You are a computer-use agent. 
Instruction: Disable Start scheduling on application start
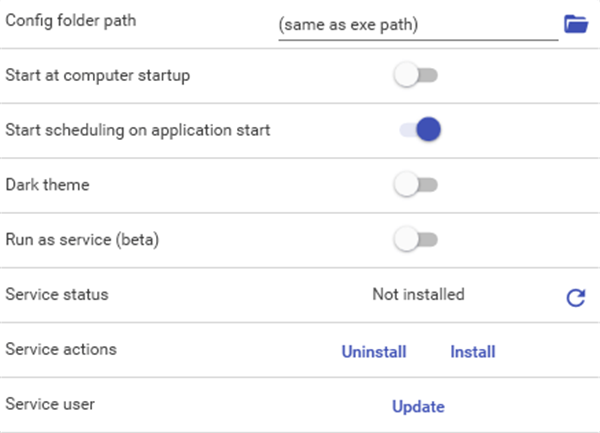tap(418, 130)
